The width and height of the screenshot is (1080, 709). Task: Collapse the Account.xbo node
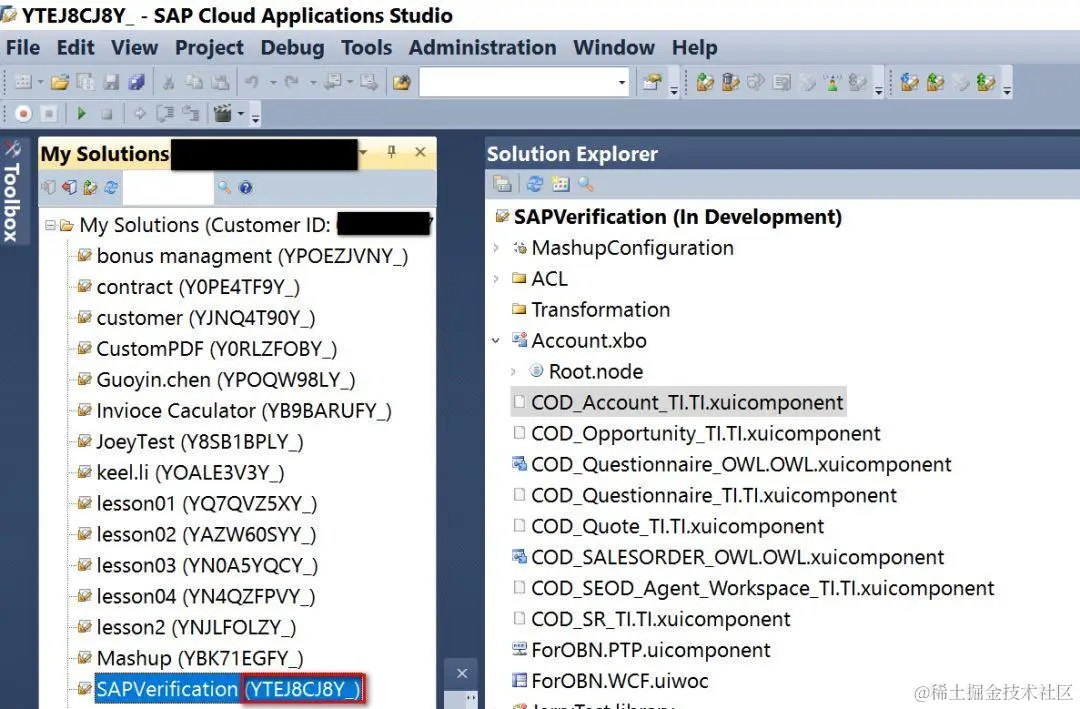point(496,341)
